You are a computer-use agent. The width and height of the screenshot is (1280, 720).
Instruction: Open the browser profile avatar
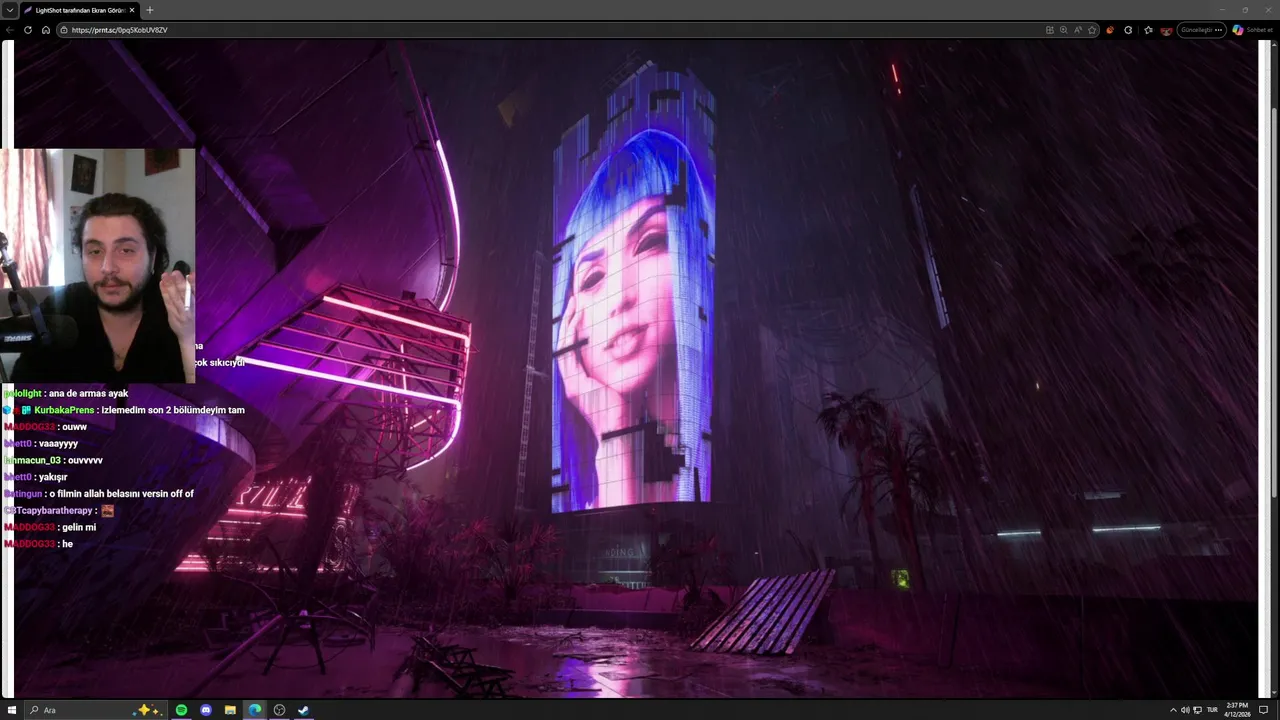pyautogui.click(x=1166, y=30)
